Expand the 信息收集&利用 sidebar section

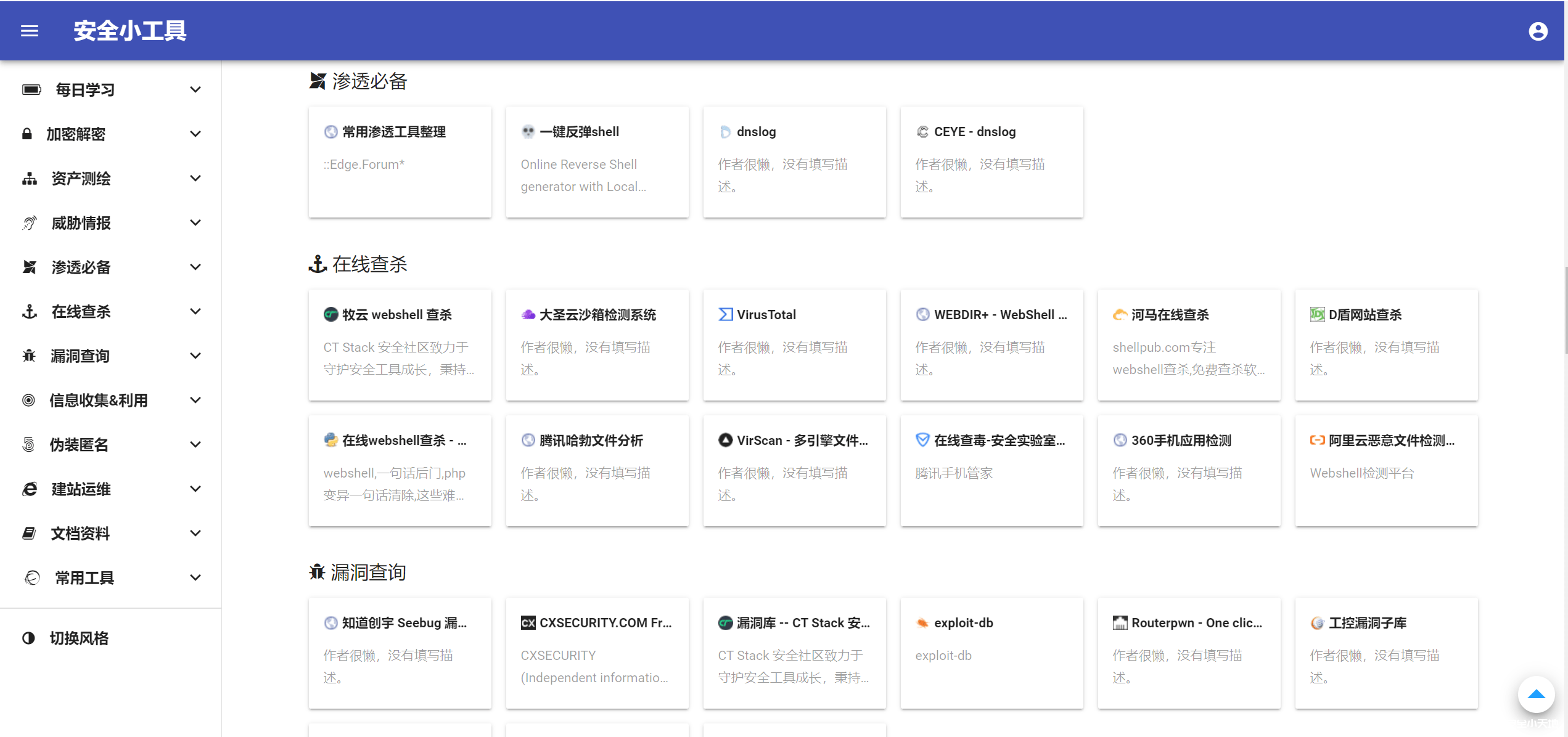click(x=195, y=400)
